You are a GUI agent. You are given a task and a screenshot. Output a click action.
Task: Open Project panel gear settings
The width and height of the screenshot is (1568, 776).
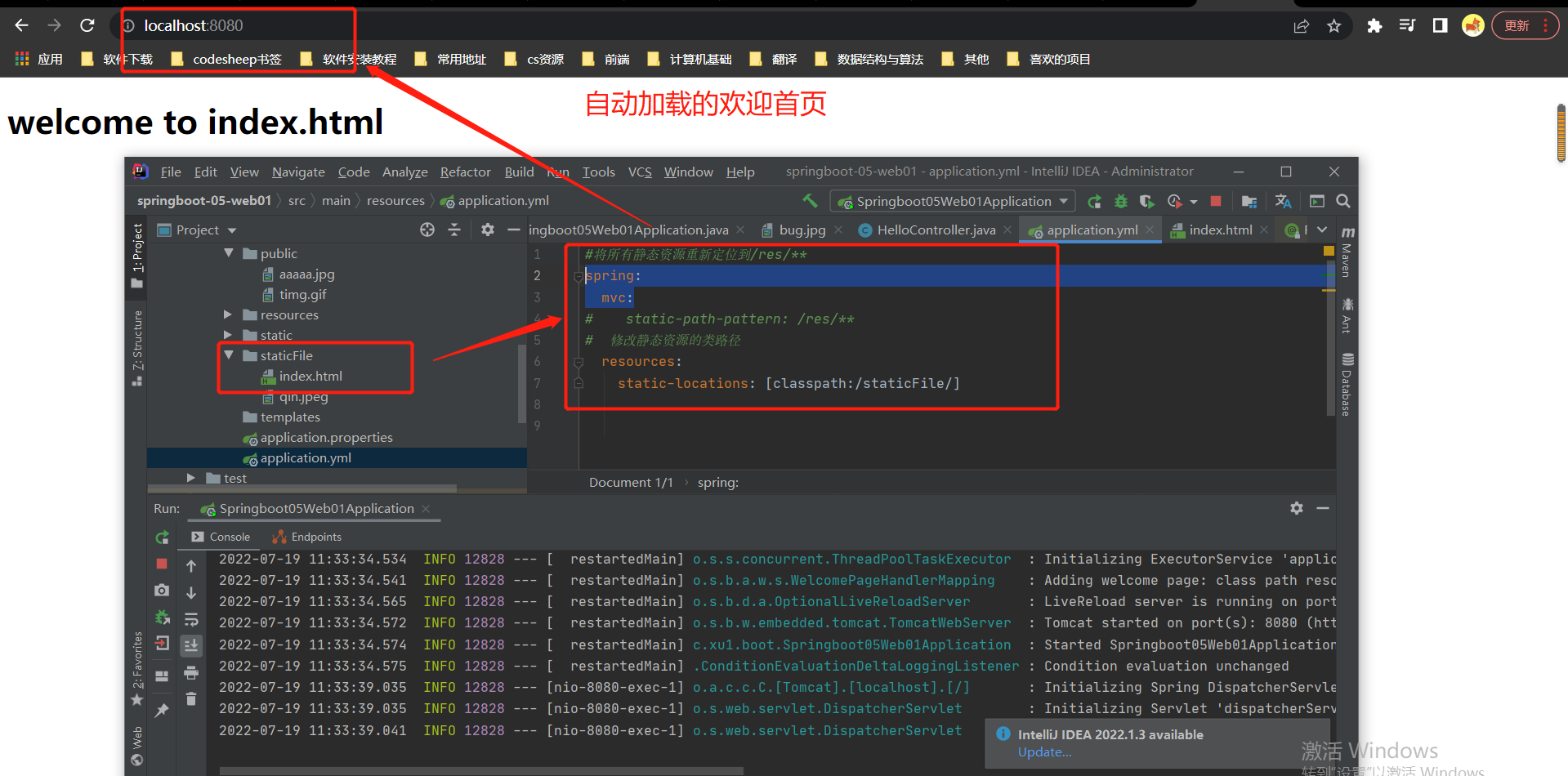[x=488, y=230]
